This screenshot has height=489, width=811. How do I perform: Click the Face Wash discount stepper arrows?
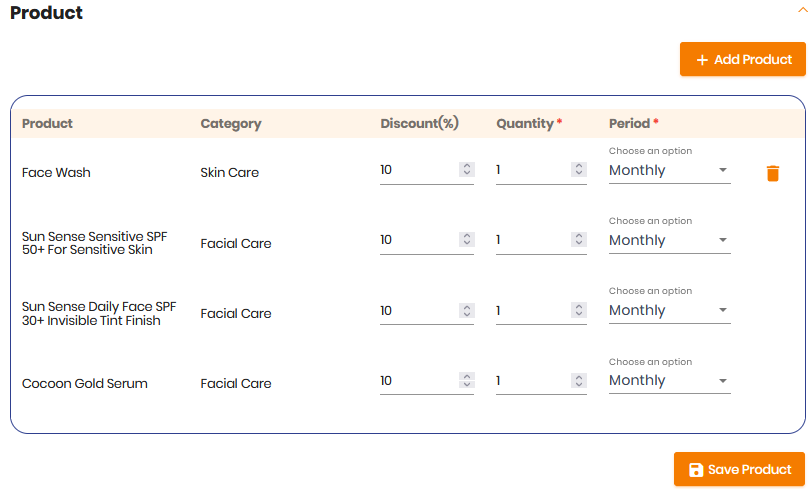click(467, 169)
